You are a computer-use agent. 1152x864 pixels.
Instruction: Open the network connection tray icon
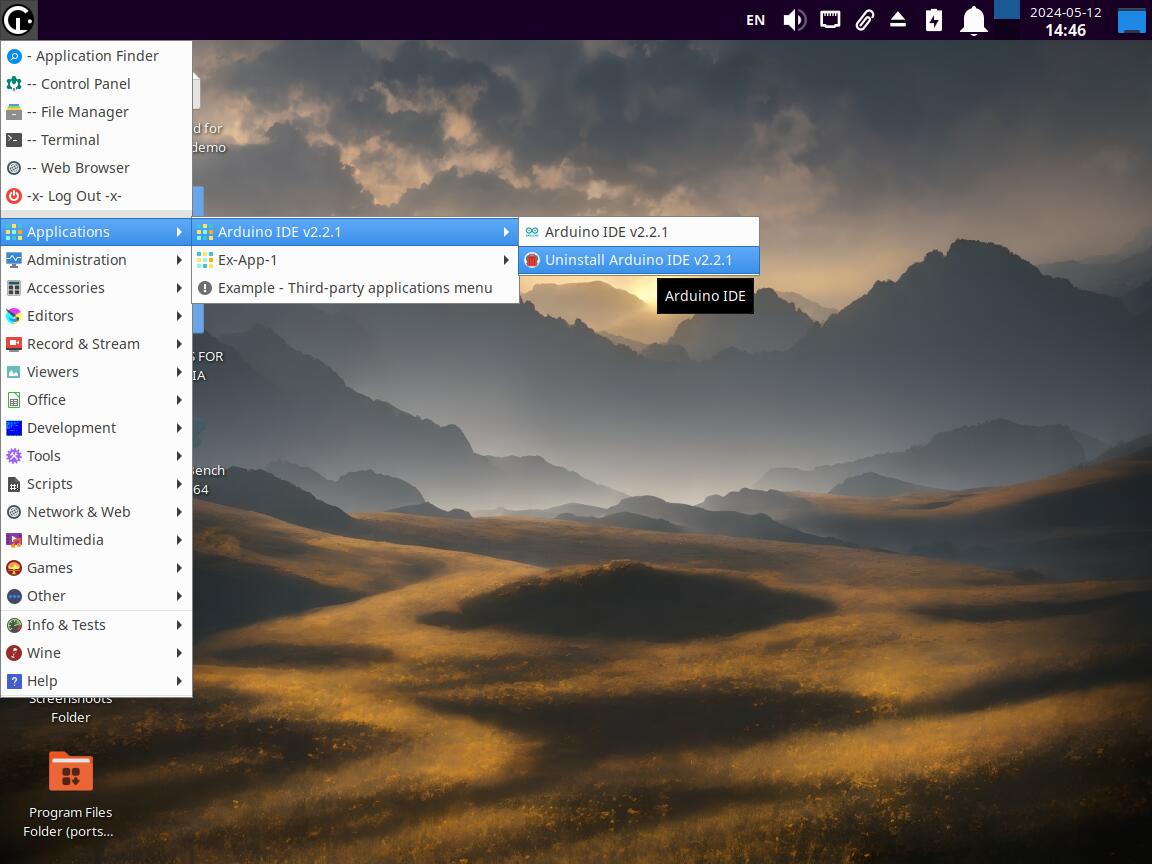[x=830, y=20]
